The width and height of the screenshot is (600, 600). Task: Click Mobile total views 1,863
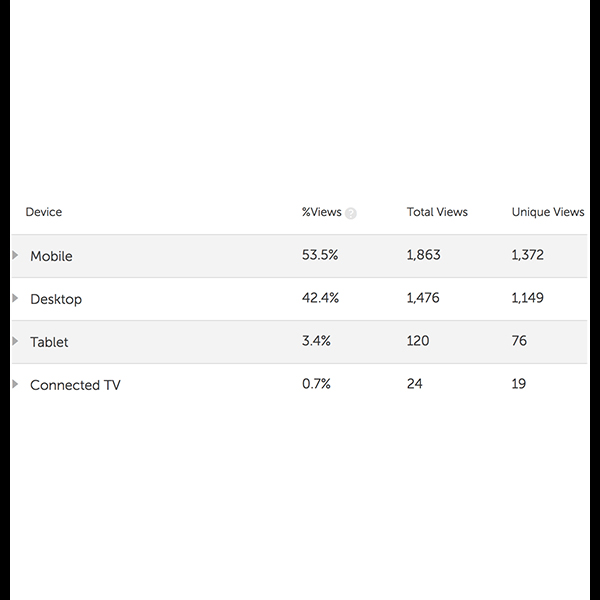[x=423, y=255]
